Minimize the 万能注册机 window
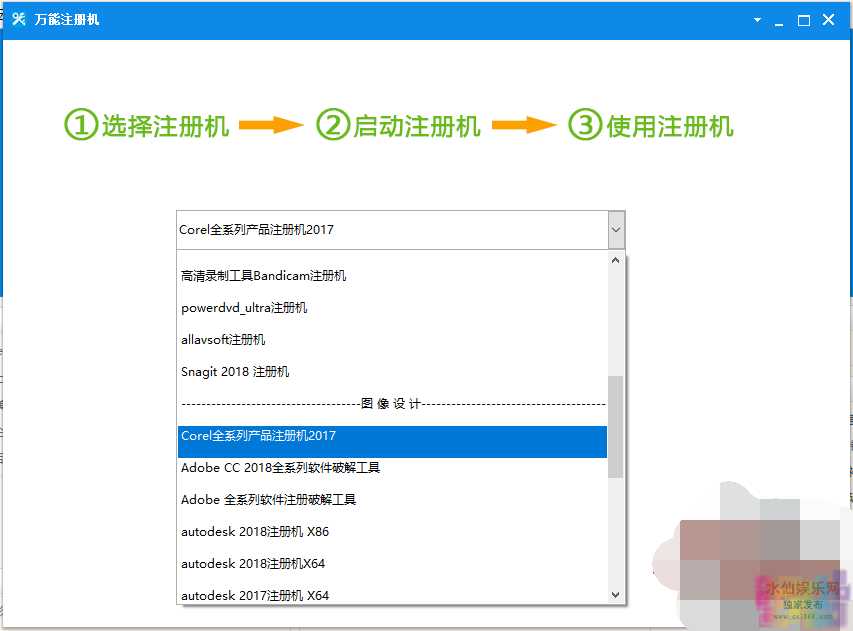This screenshot has width=853, height=631. 780,20
